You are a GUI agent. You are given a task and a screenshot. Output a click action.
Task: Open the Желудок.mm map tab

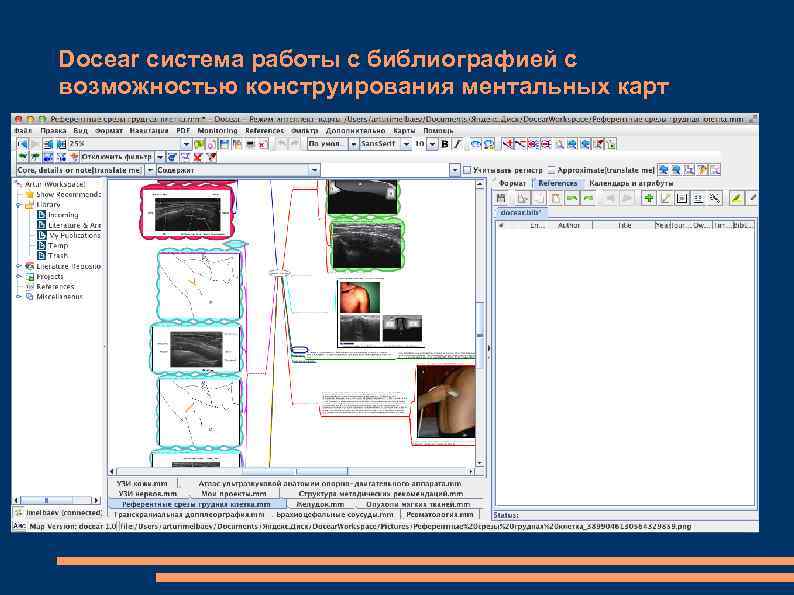[320, 504]
